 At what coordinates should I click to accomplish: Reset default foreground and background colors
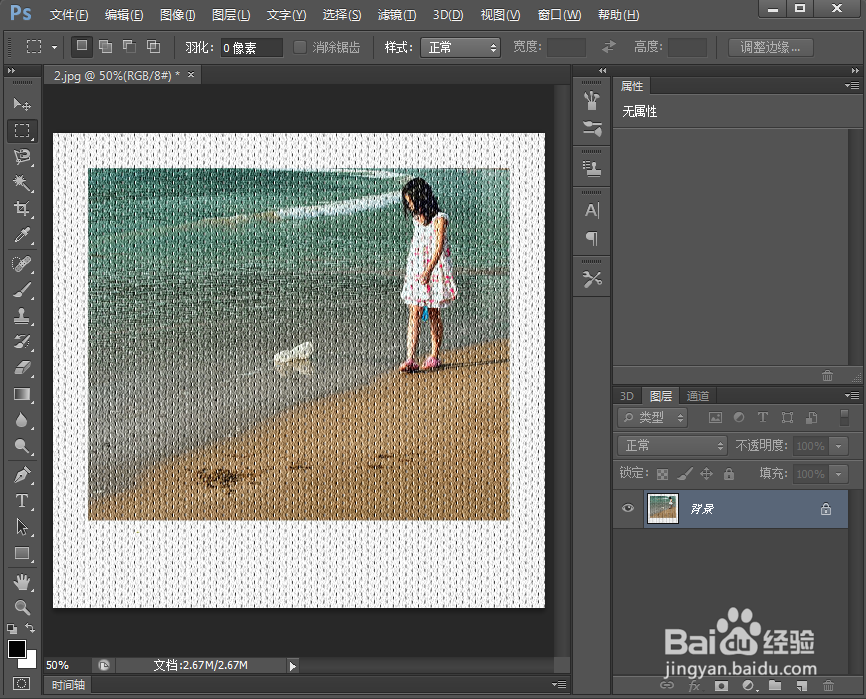point(12,629)
